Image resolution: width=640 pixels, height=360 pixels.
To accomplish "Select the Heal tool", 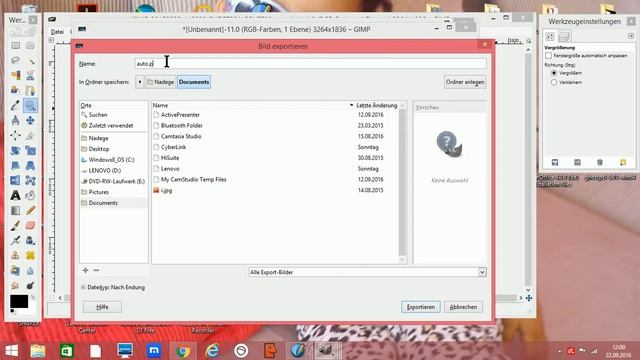I will [x=30, y=256].
